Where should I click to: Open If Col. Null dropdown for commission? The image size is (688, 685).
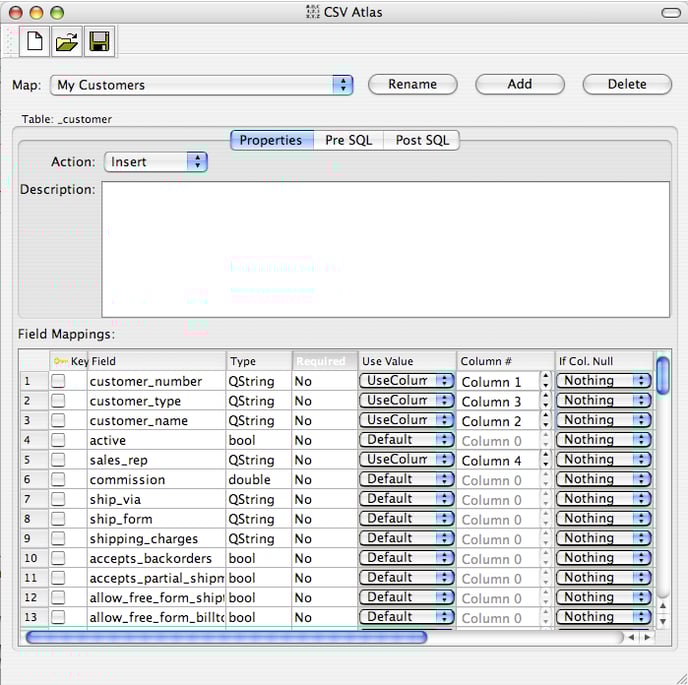click(x=603, y=479)
